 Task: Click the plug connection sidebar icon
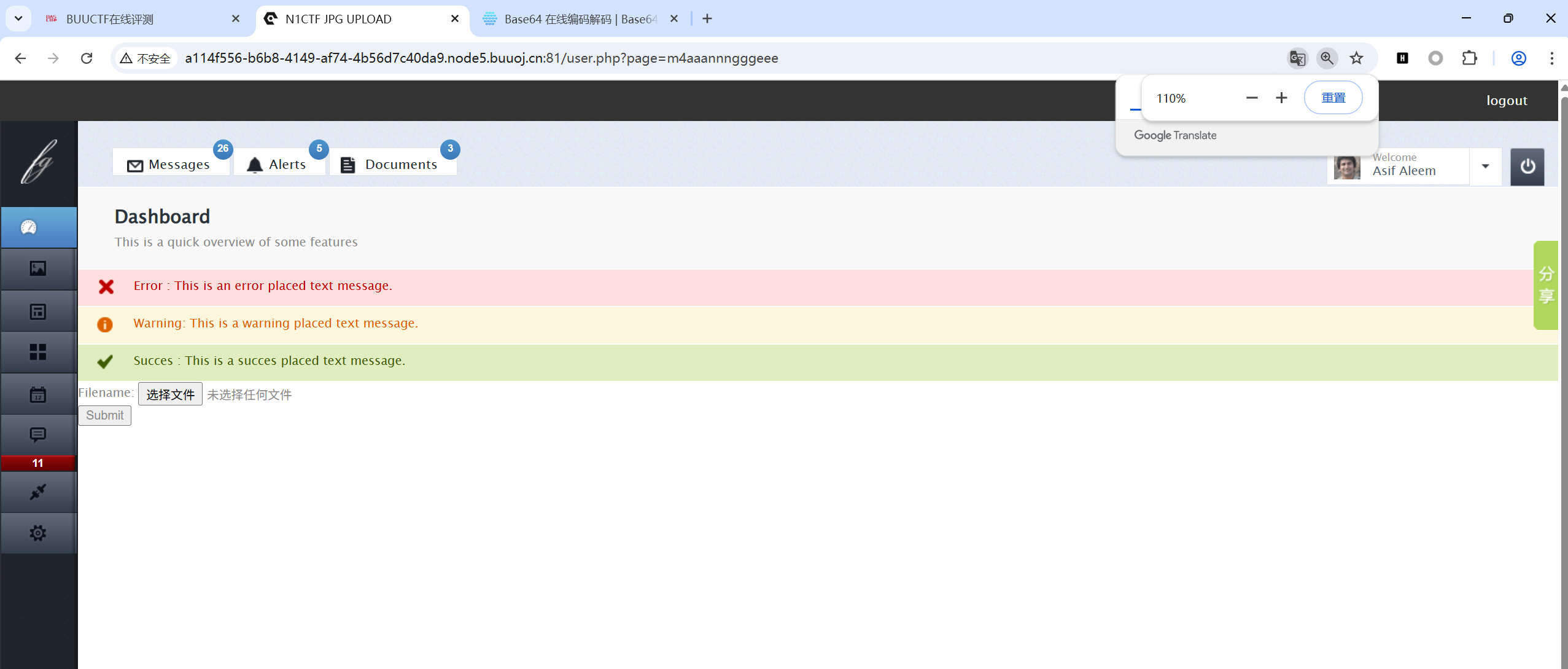[x=38, y=492]
